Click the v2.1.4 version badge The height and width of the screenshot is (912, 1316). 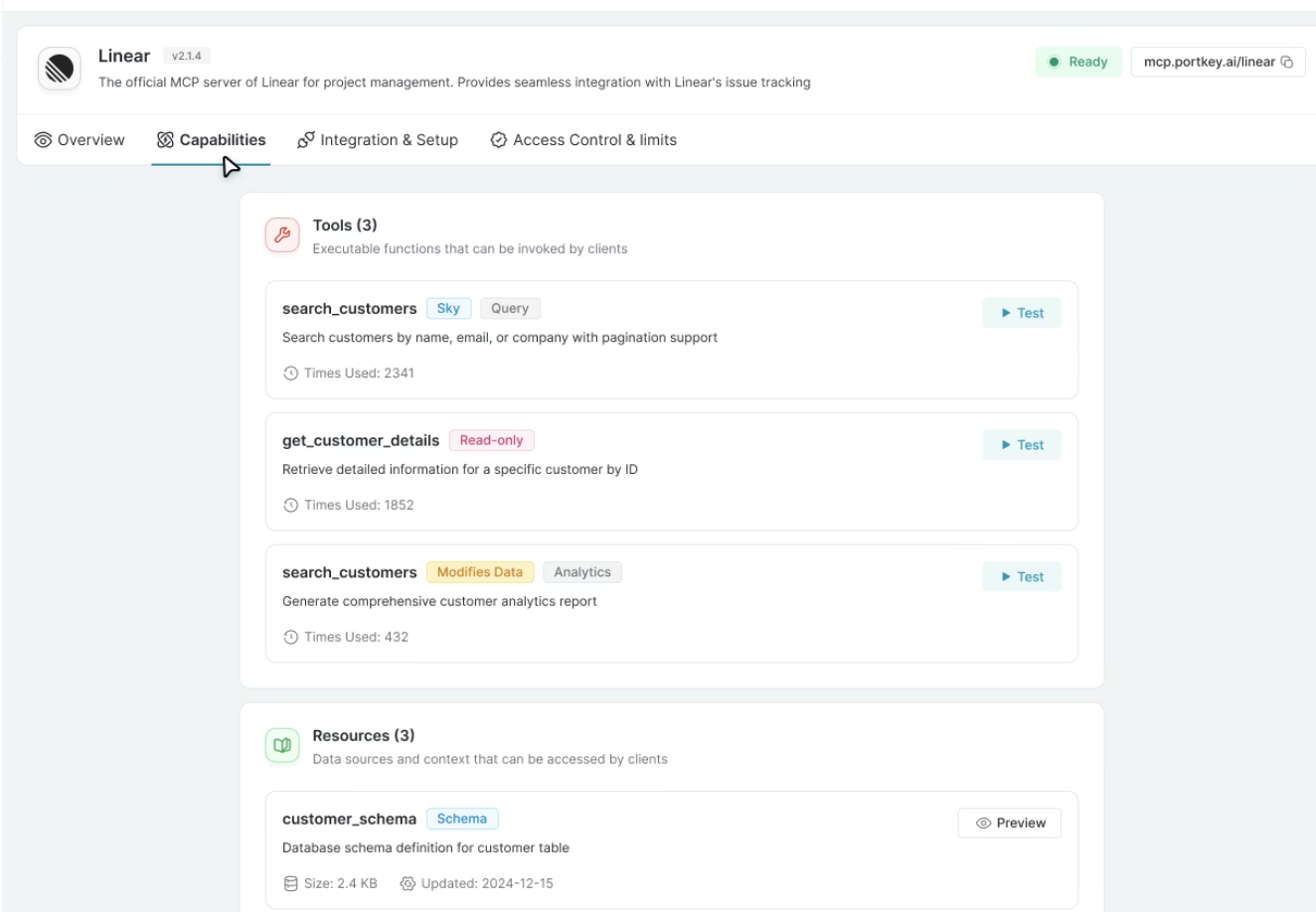coord(187,57)
